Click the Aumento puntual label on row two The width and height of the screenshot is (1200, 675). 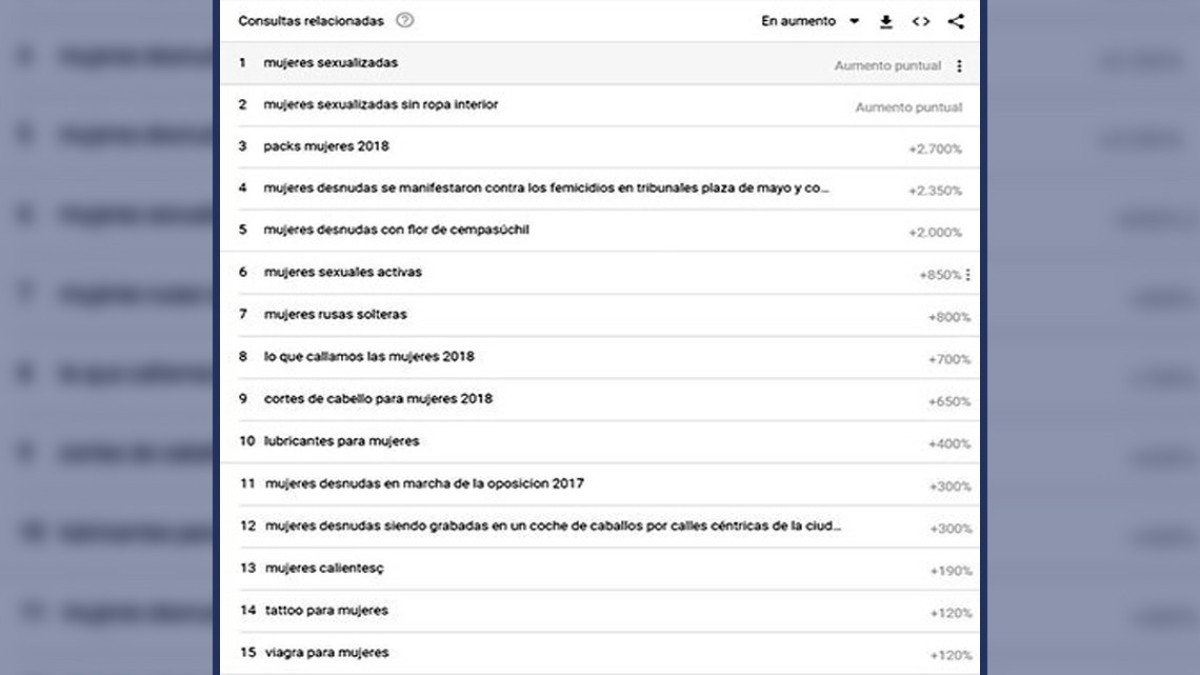click(908, 105)
